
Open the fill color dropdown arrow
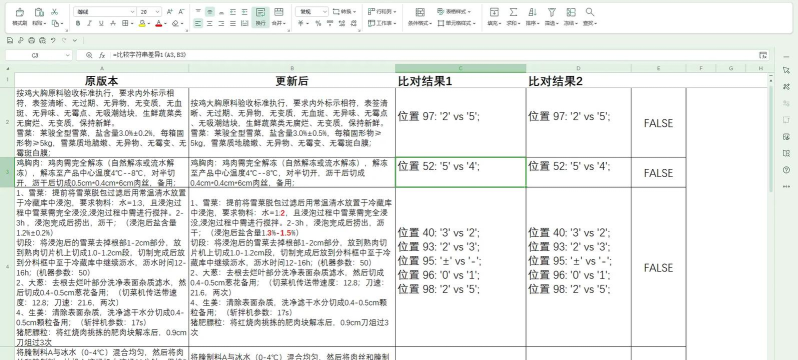pyautogui.click(x=148, y=23)
